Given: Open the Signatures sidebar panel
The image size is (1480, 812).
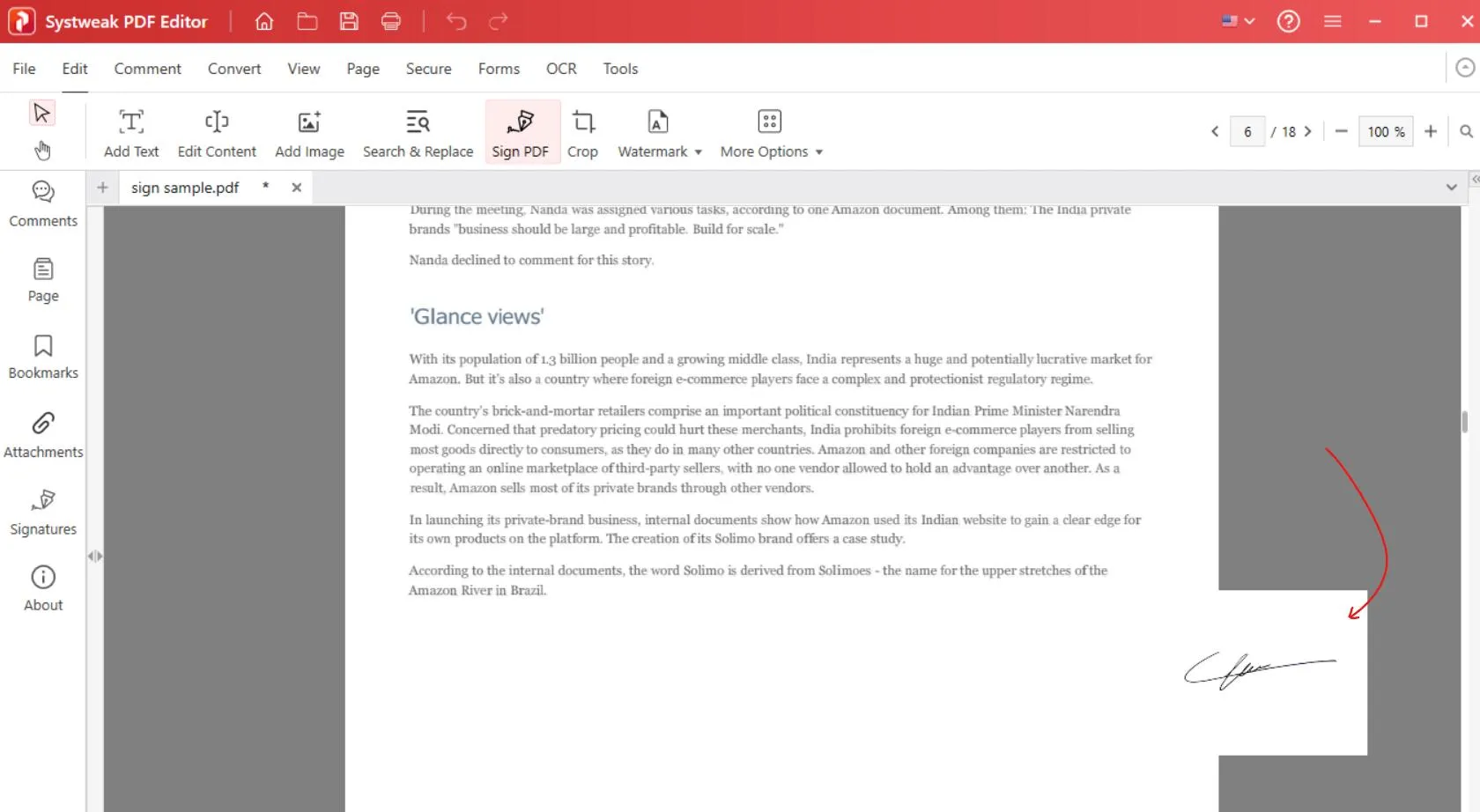Looking at the screenshot, I should [43, 512].
